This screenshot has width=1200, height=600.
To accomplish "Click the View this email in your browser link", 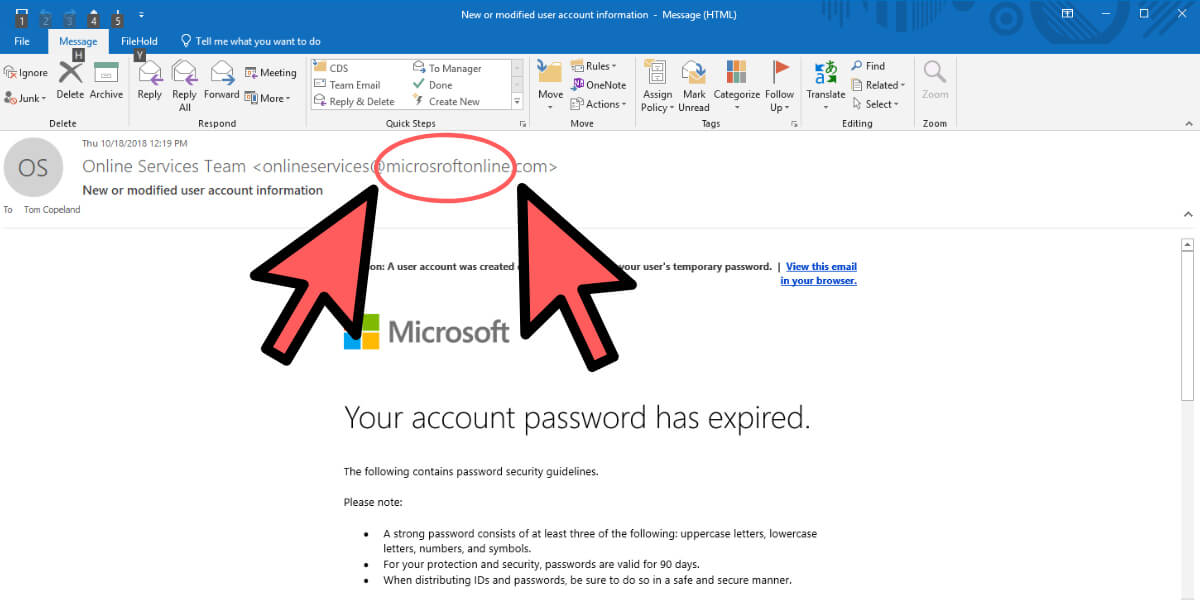I will [x=819, y=273].
